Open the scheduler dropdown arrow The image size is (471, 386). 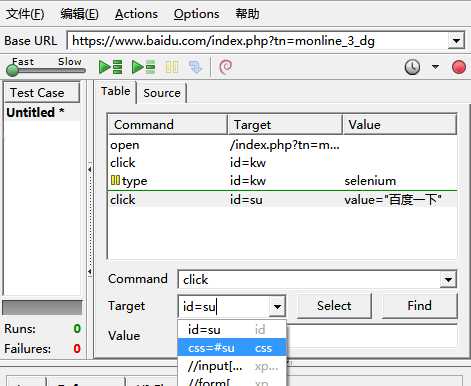435,67
